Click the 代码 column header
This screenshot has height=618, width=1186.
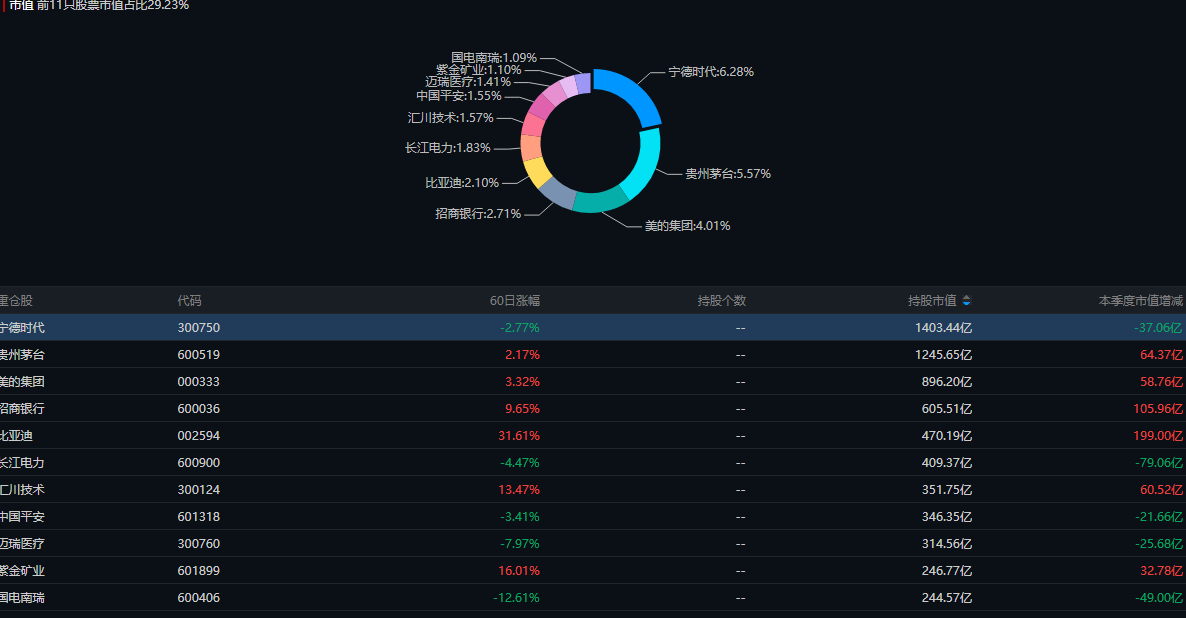[x=189, y=301]
